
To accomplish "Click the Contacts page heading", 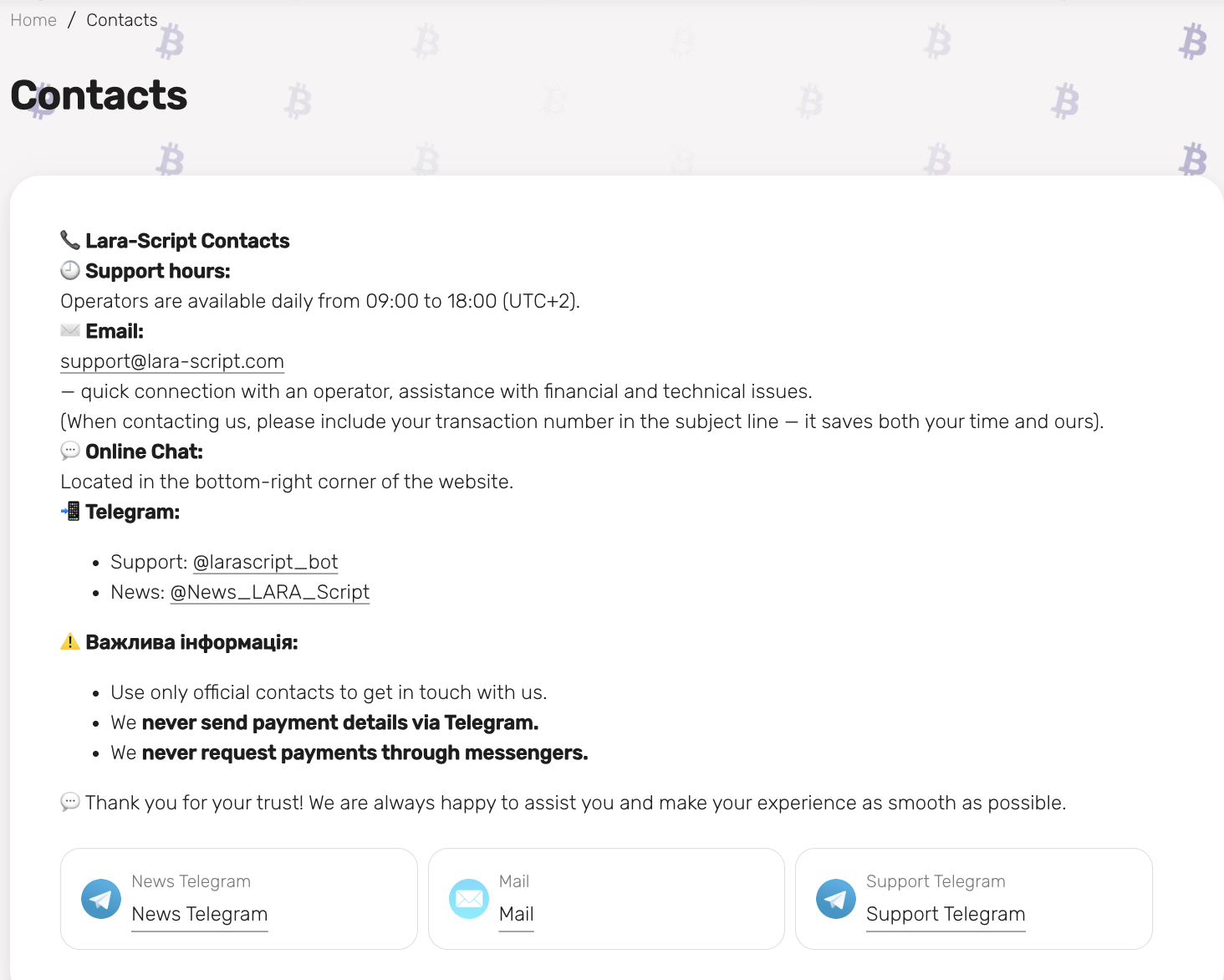I will (99, 95).
